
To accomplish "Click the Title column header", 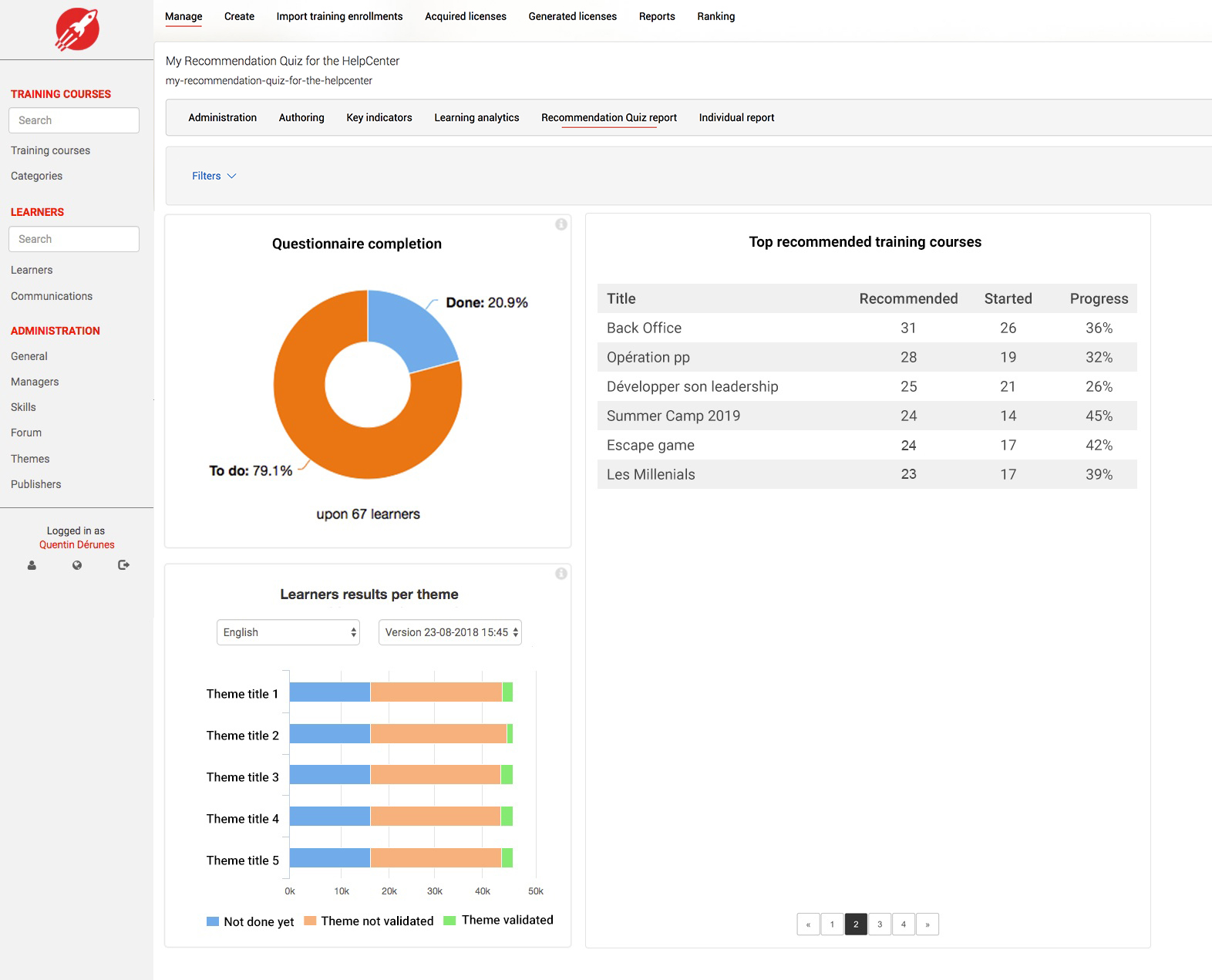I will tap(621, 298).
